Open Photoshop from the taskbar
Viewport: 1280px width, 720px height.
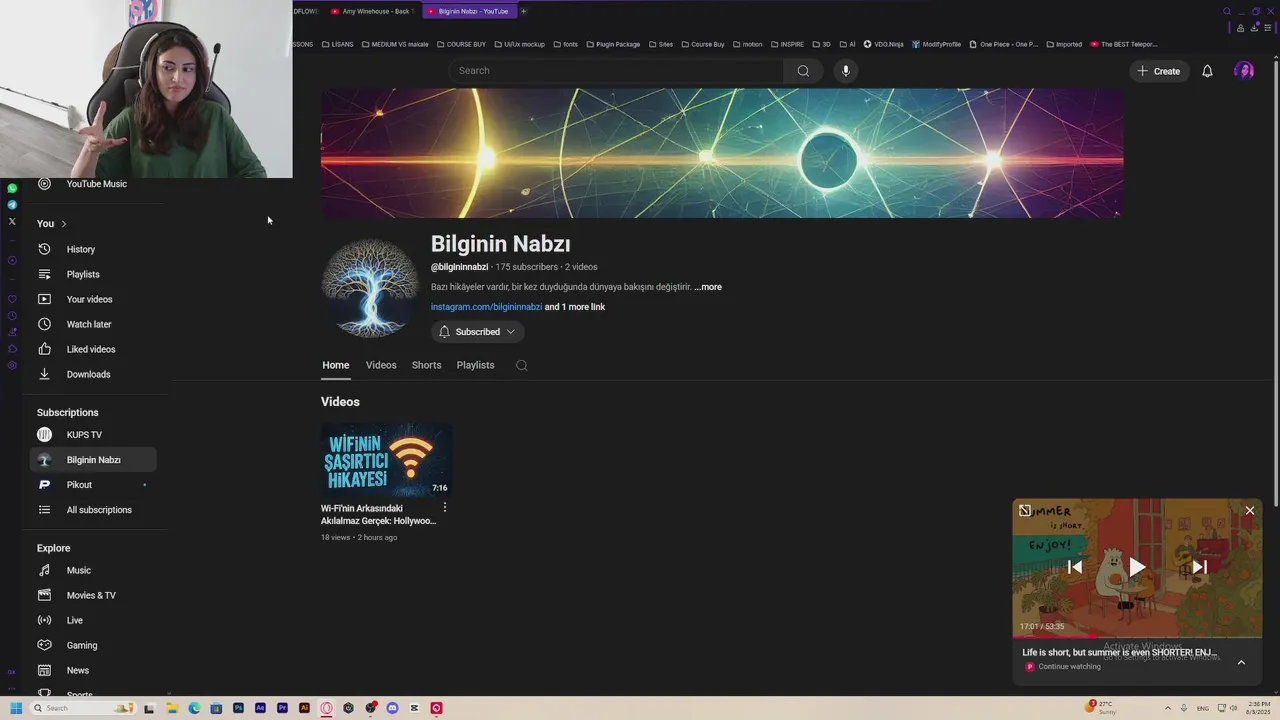point(238,708)
